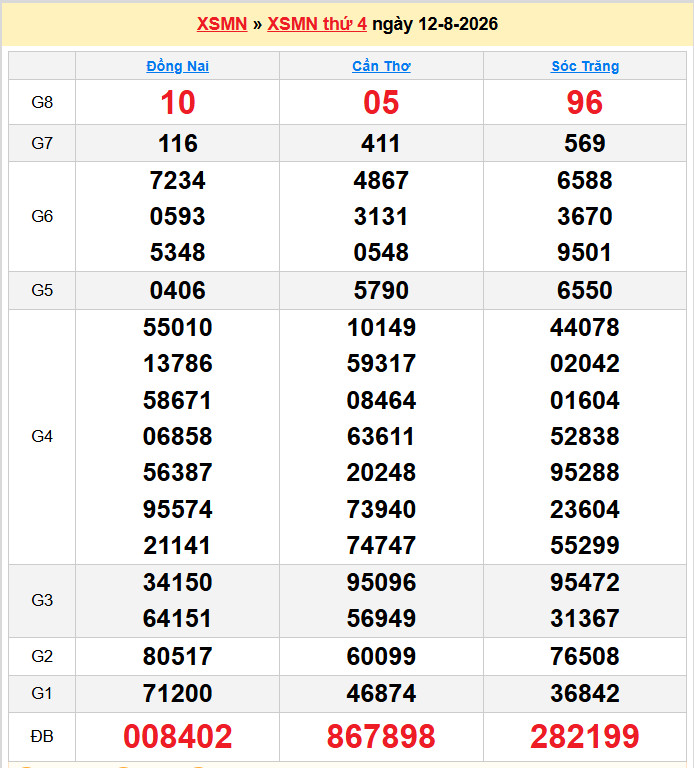Click the G7 row label
Image resolution: width=694 pixels, height=768 pixels.
(42, 143)
